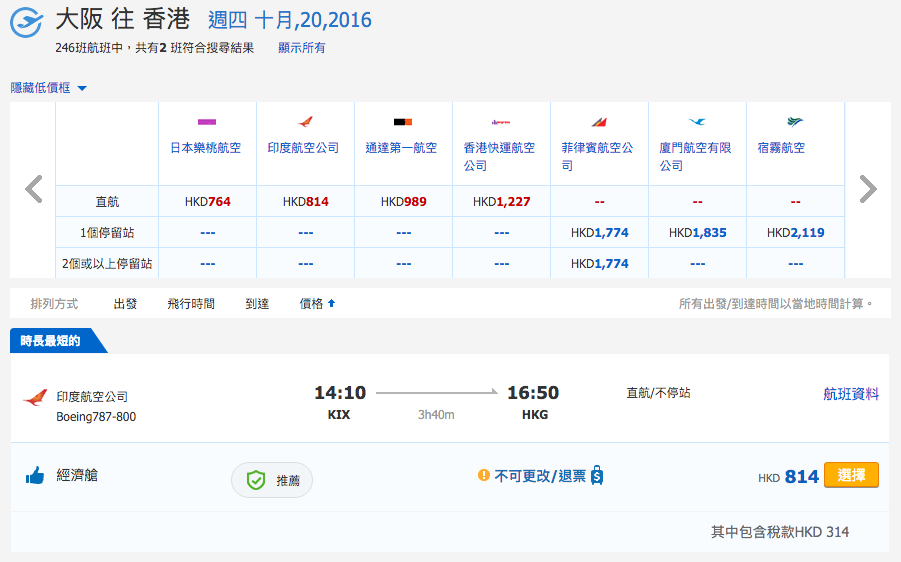This screenshot has width=901, height=562.
Task: Click the 香港快運航空公司 logo
Action: (501, 122)
